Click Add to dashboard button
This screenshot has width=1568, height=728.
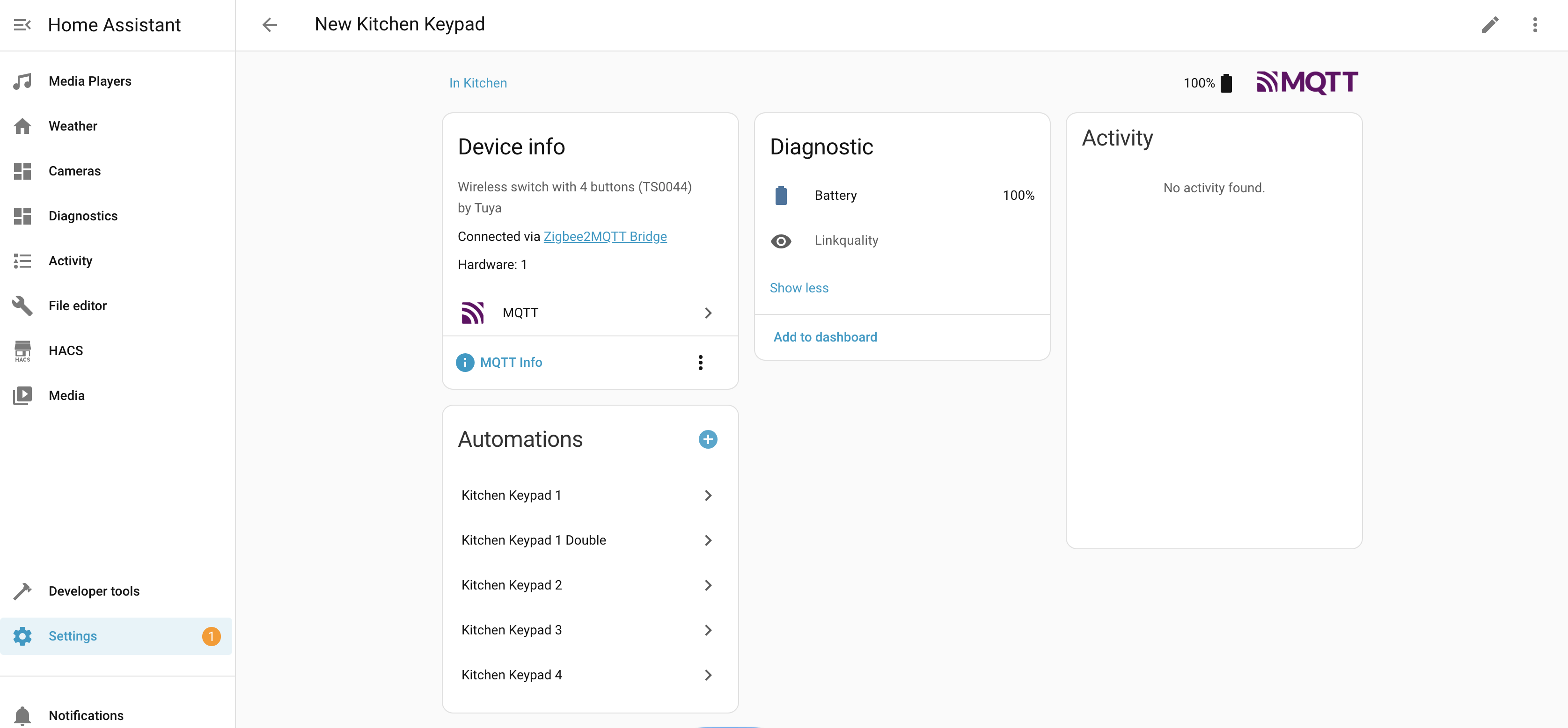pyautogui.click(x=825, y=337)
